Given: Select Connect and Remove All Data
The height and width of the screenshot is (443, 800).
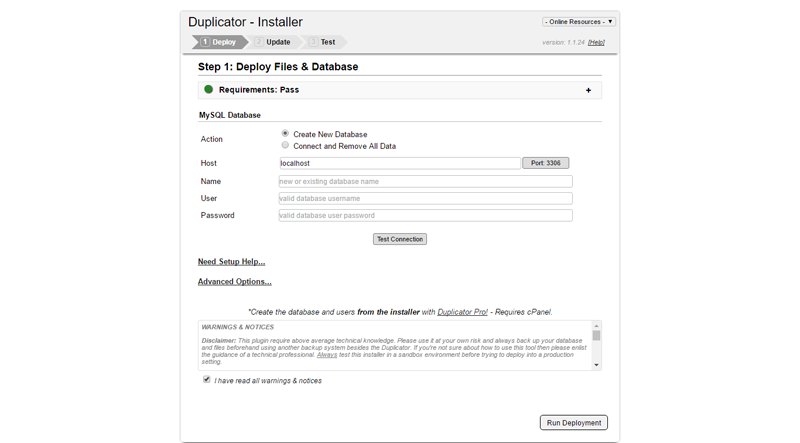Looking at the screenshot, I should [x=285, y=145].
